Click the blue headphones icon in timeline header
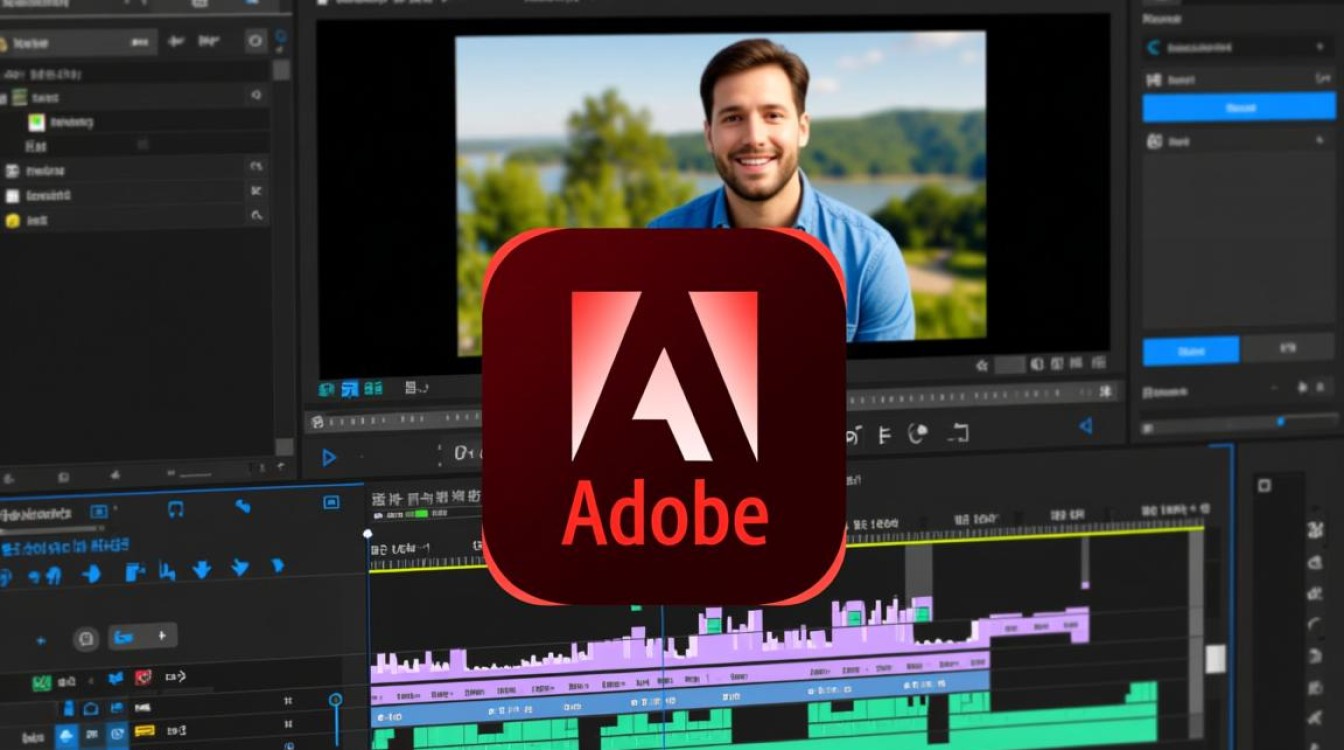 point(176,509)
